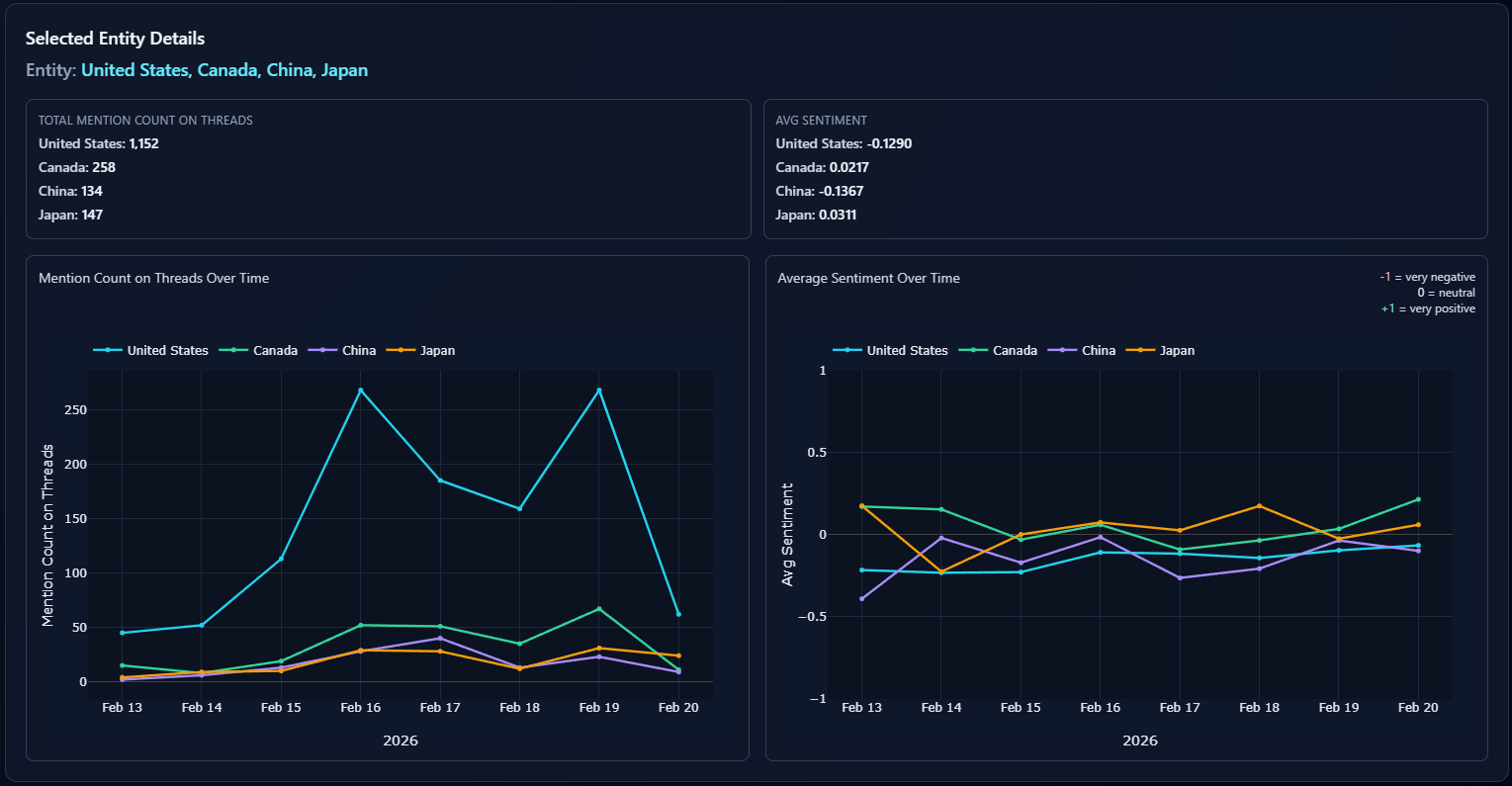Click the '0.5' sentiment axis tick label
This screenshot has width=1512, height=786.
(x=816, y=452)
